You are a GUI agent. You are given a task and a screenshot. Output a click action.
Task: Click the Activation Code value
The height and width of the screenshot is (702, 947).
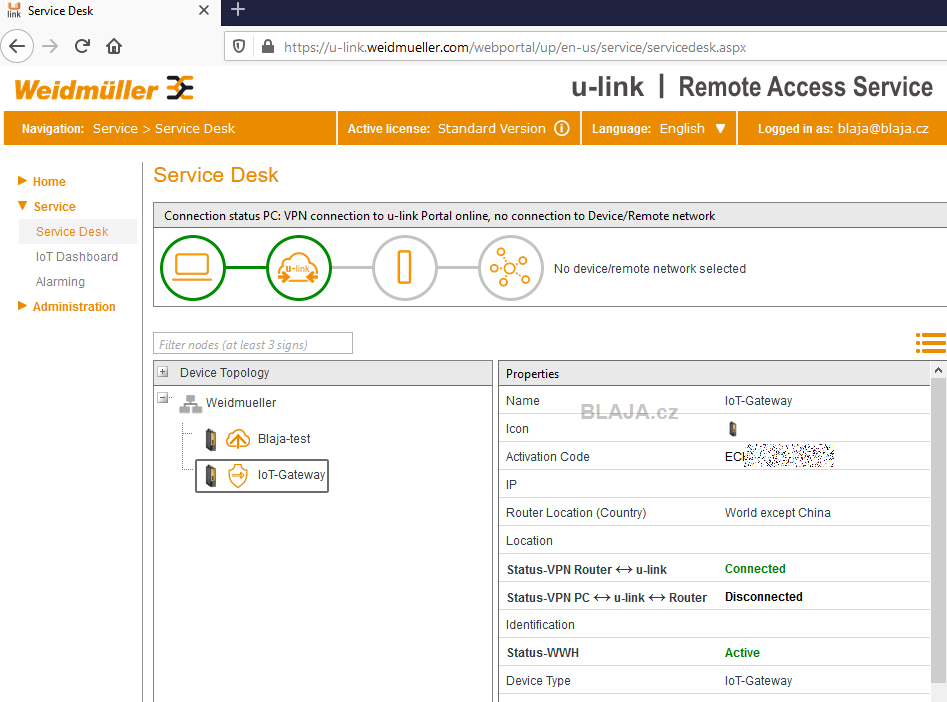[x=779, y=456]
